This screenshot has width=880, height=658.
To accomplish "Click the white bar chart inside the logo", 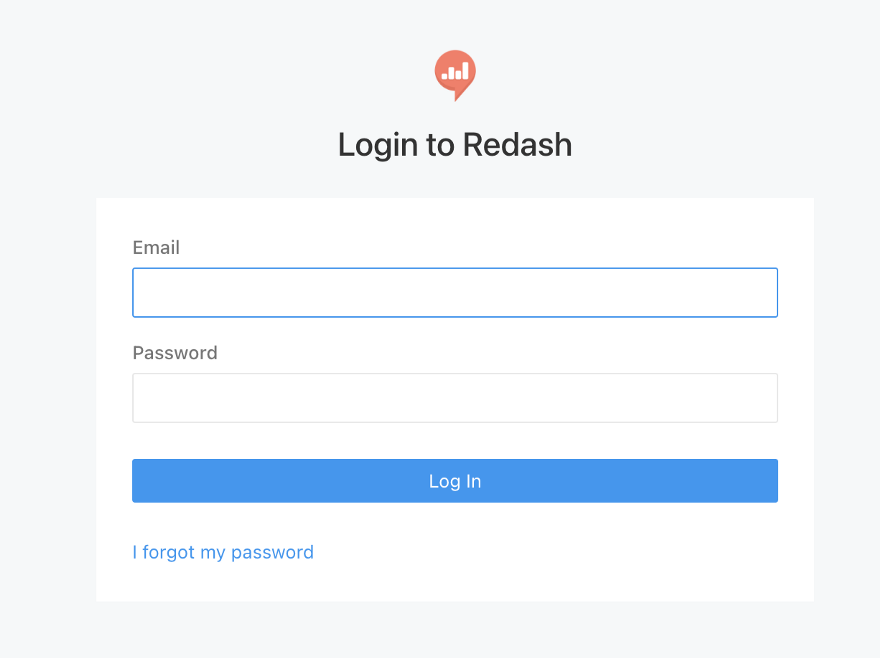I will pos(456,72).
